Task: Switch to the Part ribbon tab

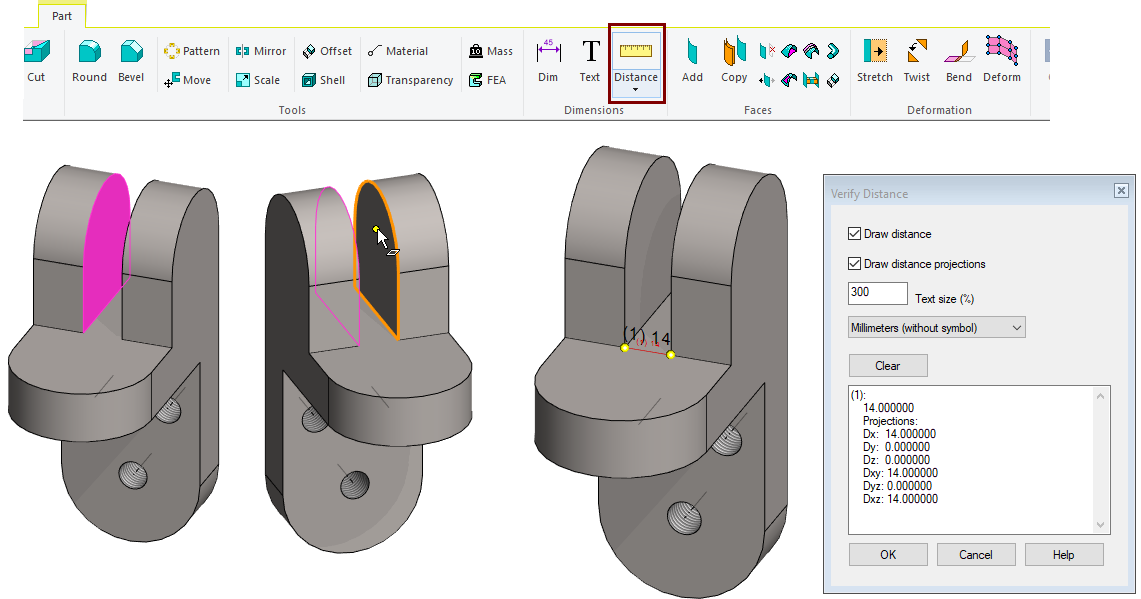Action: pyautogui.click(x=62, y=16)
